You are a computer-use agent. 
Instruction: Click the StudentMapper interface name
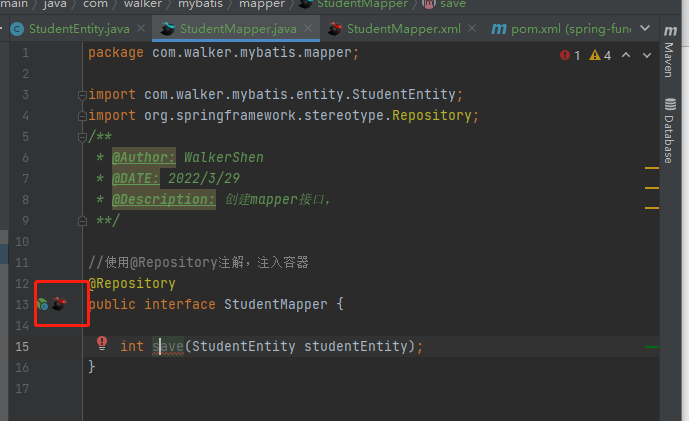tap(276, 304)
